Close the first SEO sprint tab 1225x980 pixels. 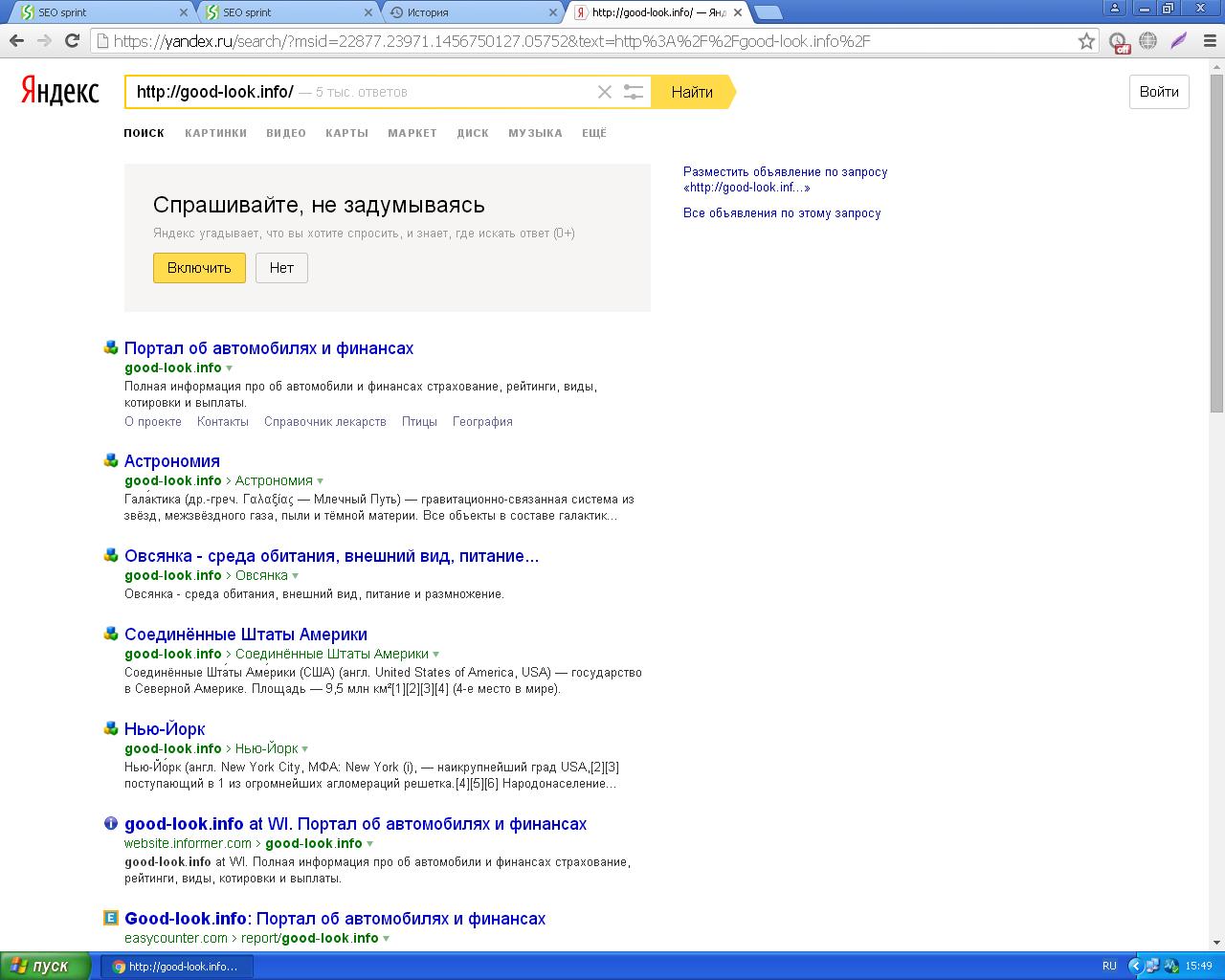185,12
